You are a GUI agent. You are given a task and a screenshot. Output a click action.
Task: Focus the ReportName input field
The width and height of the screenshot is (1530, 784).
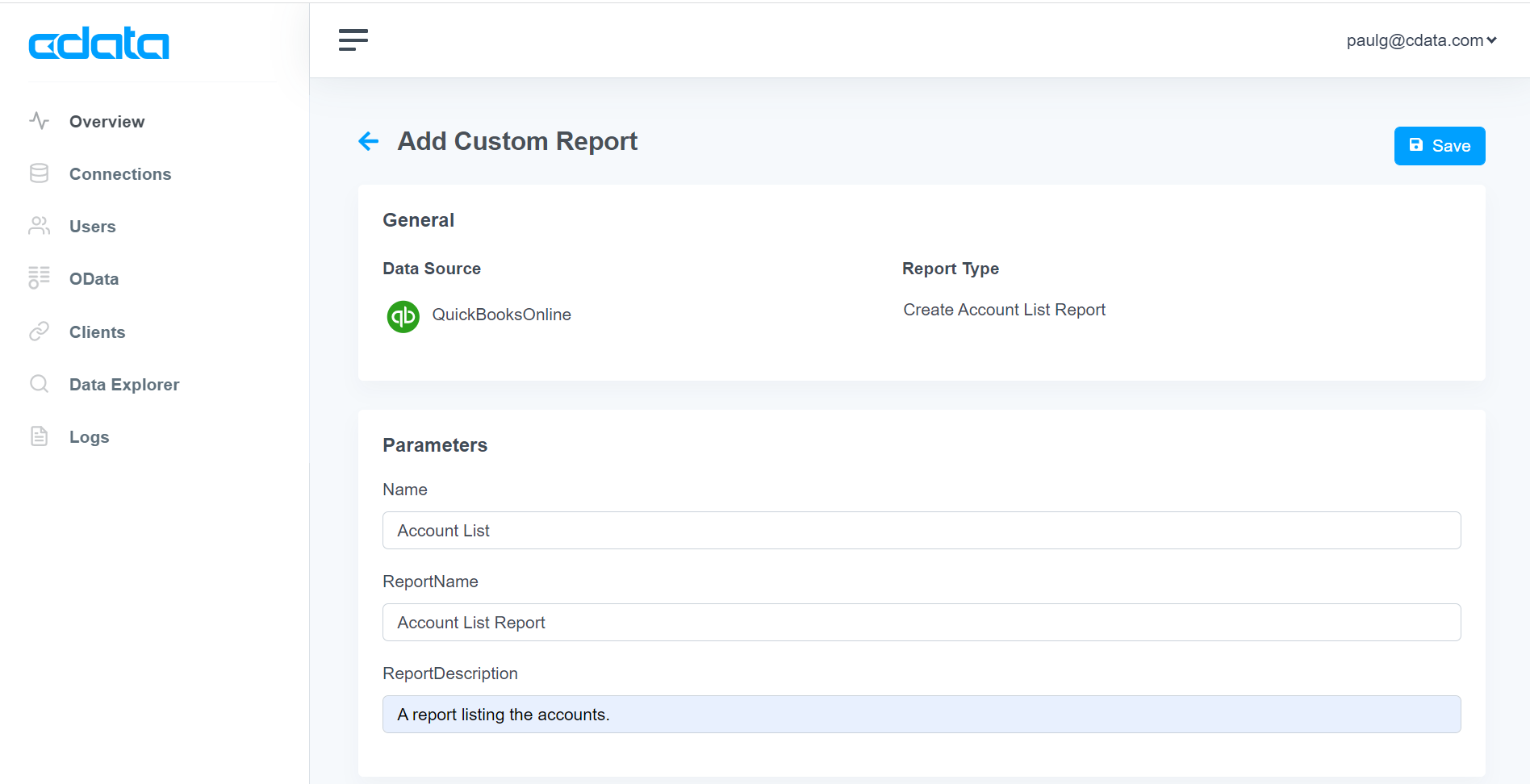(922, 623)
